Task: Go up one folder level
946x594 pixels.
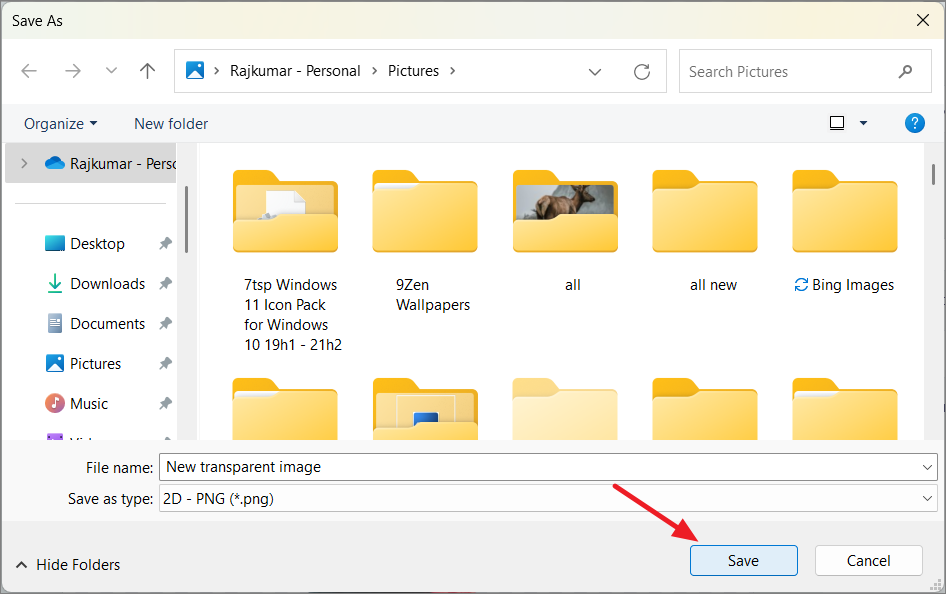Action: (x=147, y=71)
